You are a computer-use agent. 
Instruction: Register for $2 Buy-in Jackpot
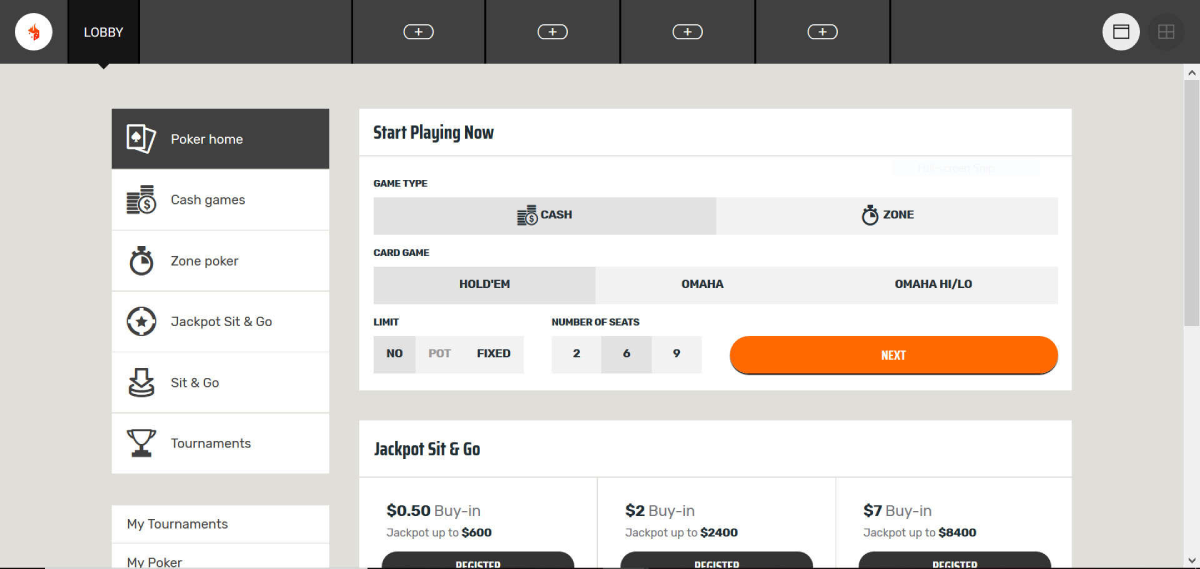[716, 561]
